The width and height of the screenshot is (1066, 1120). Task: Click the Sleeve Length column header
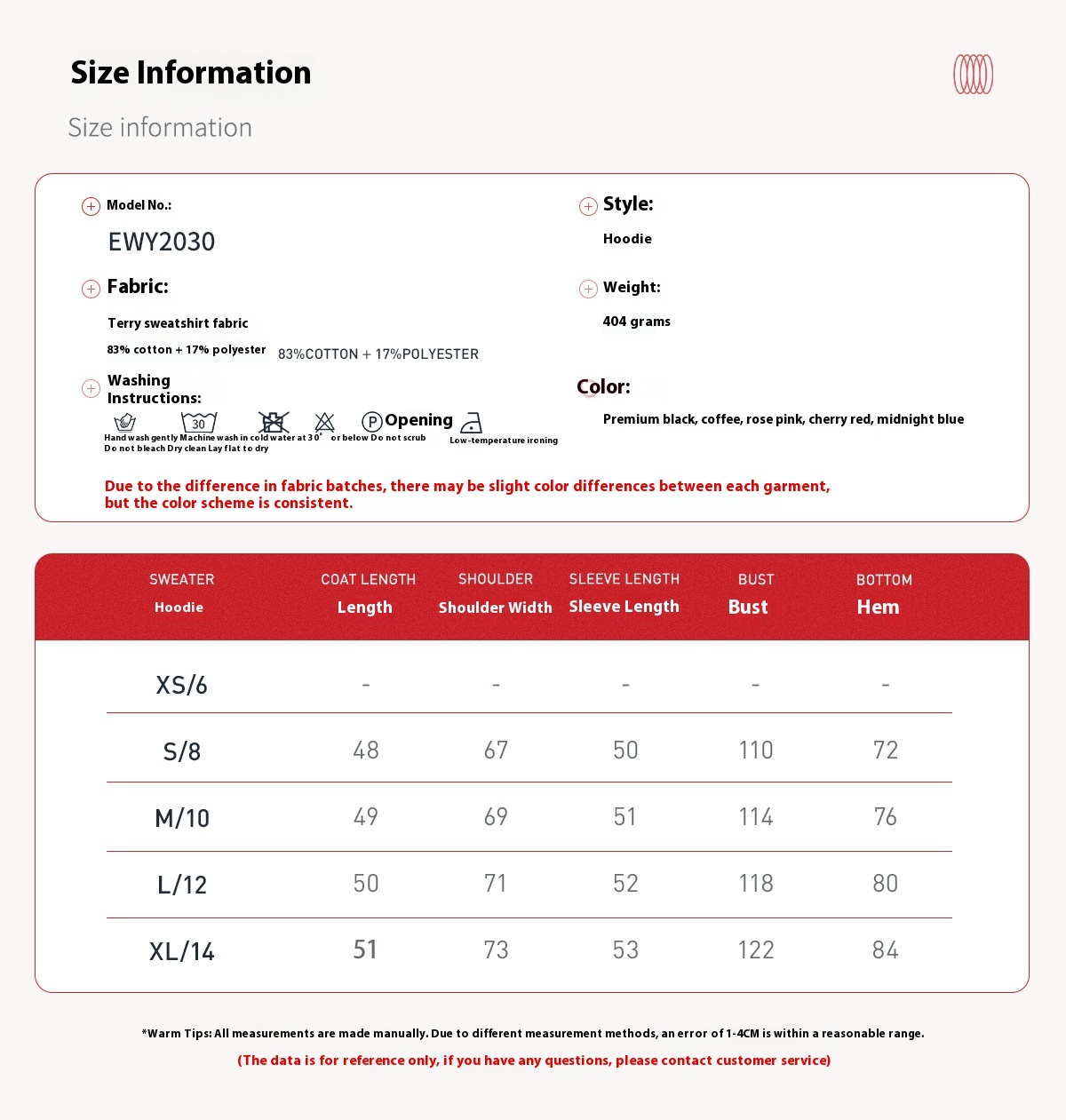click(624, 593)
